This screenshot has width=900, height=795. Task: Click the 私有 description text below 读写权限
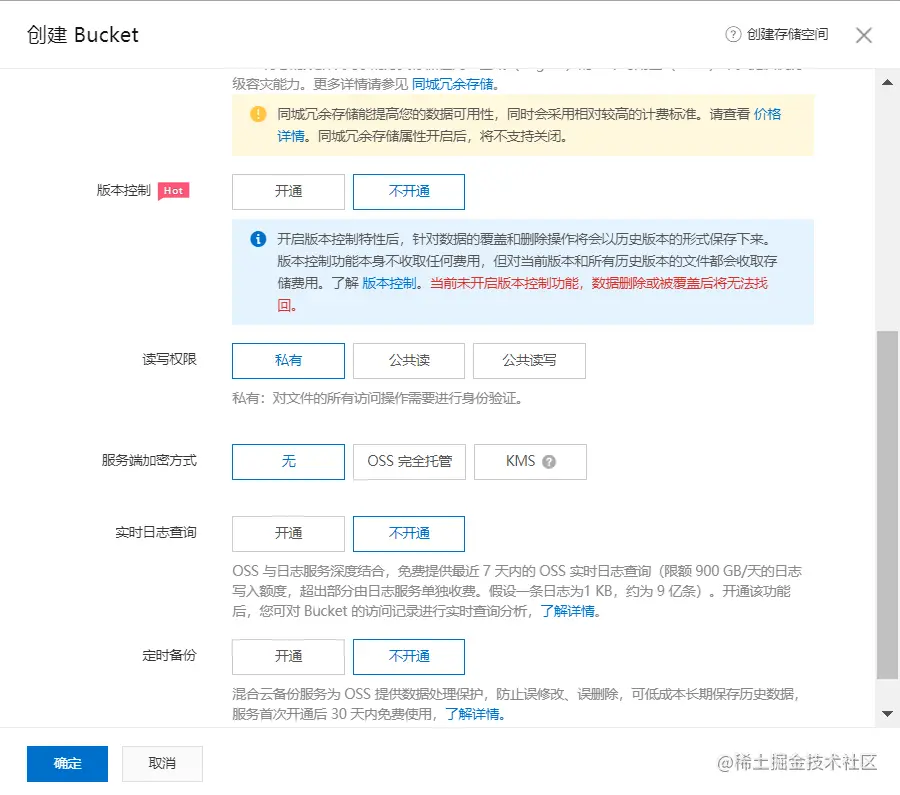coord(377,398)
